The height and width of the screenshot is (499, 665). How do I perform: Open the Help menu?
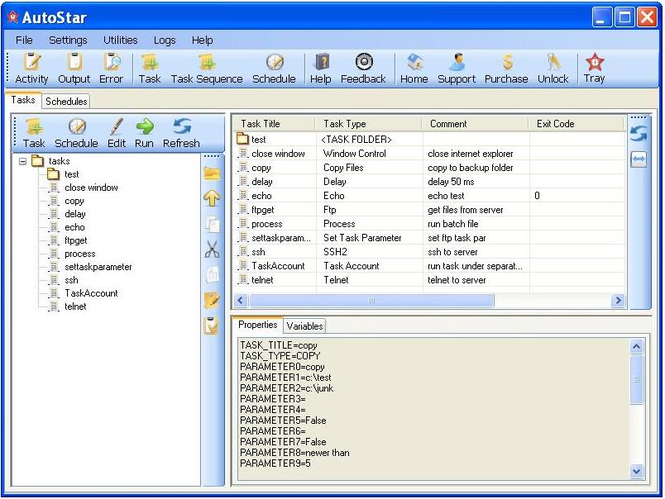(202, 40)
